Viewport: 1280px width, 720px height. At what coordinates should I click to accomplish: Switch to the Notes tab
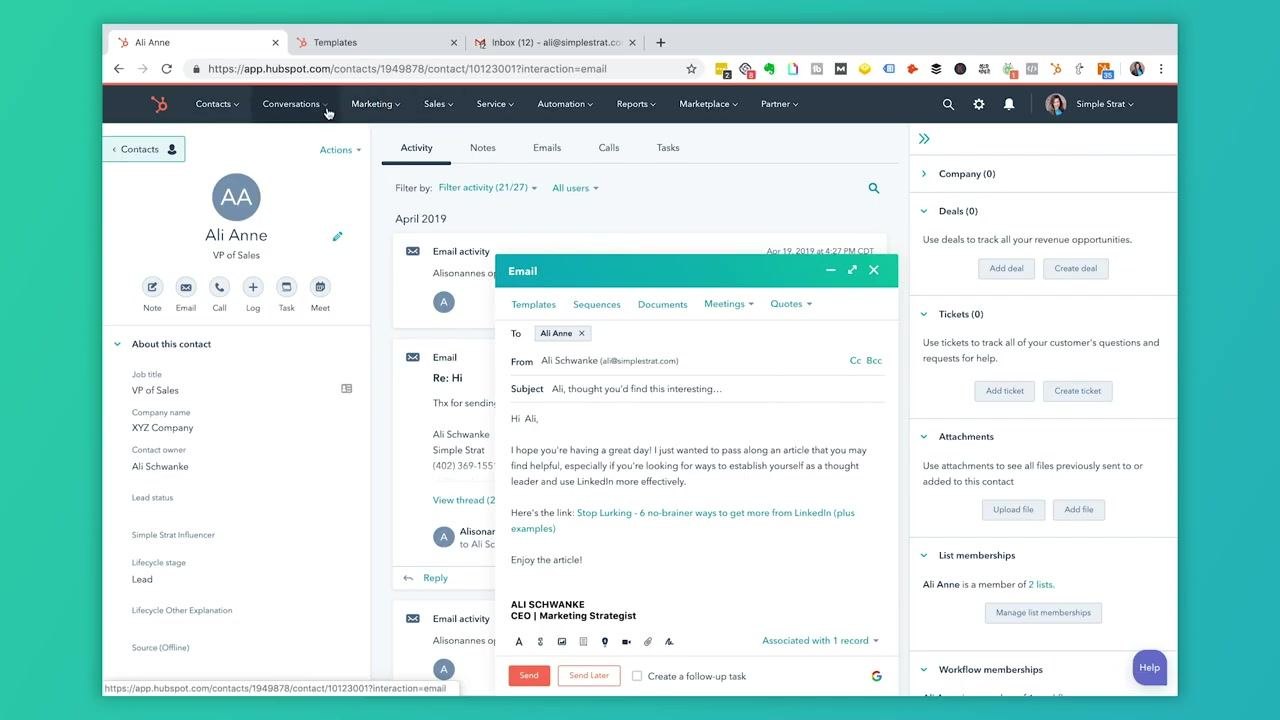coord(483,148)
